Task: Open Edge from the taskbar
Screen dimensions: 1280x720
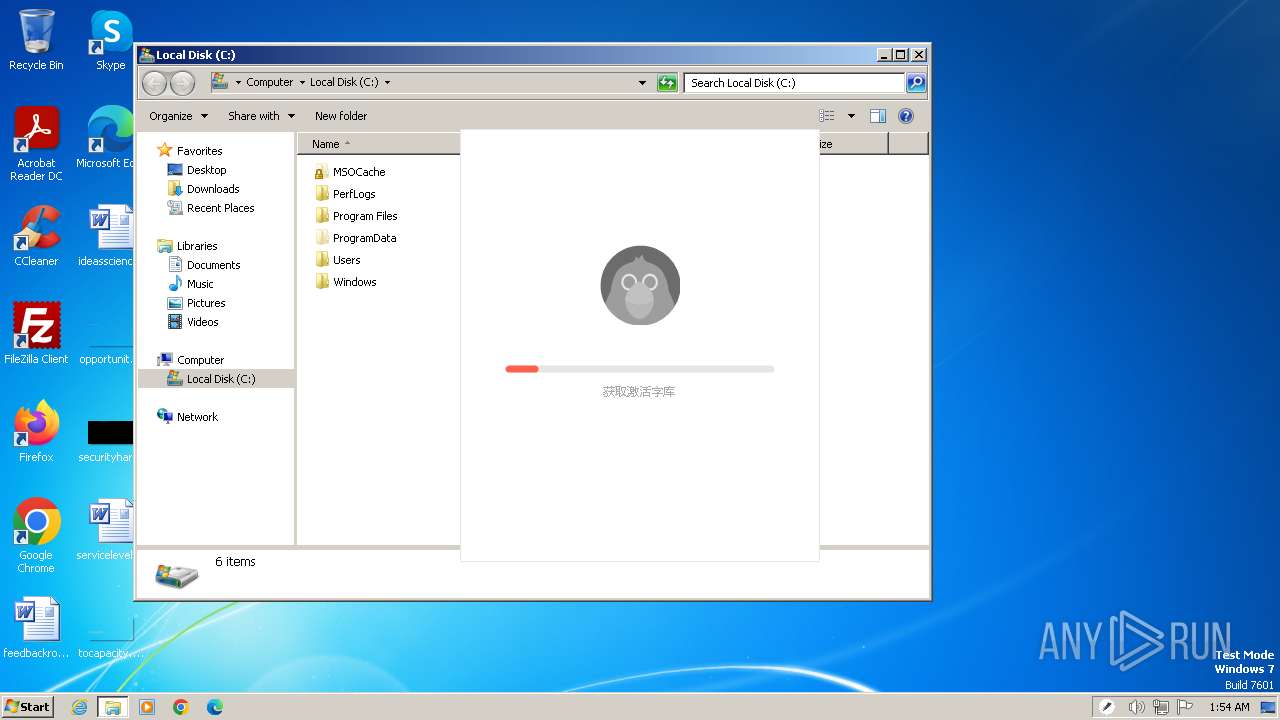Action: [x=215, y=707]
